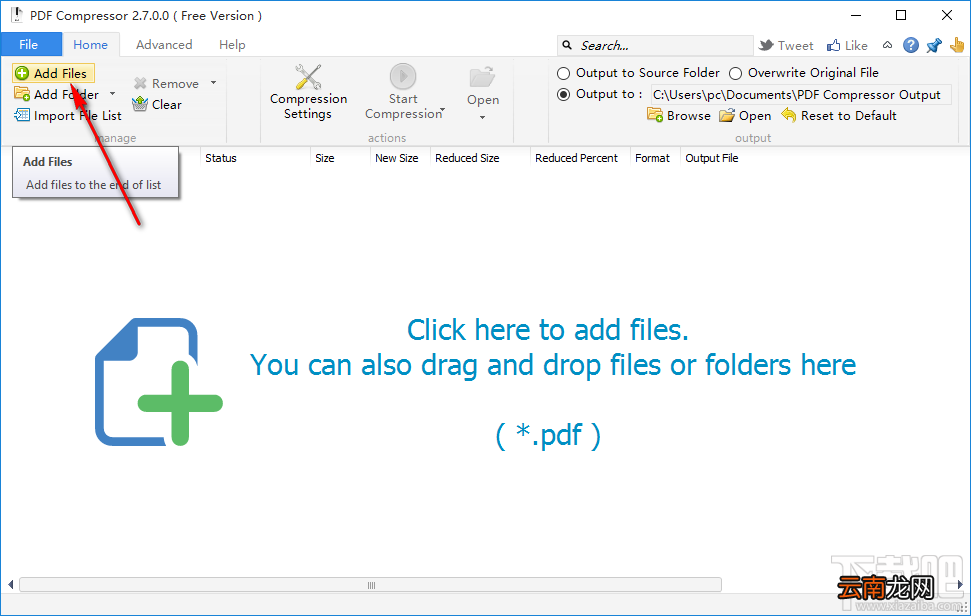Select the Output to radio button
The width and height of the screenshot is (971, 616).
click(563, 95)
